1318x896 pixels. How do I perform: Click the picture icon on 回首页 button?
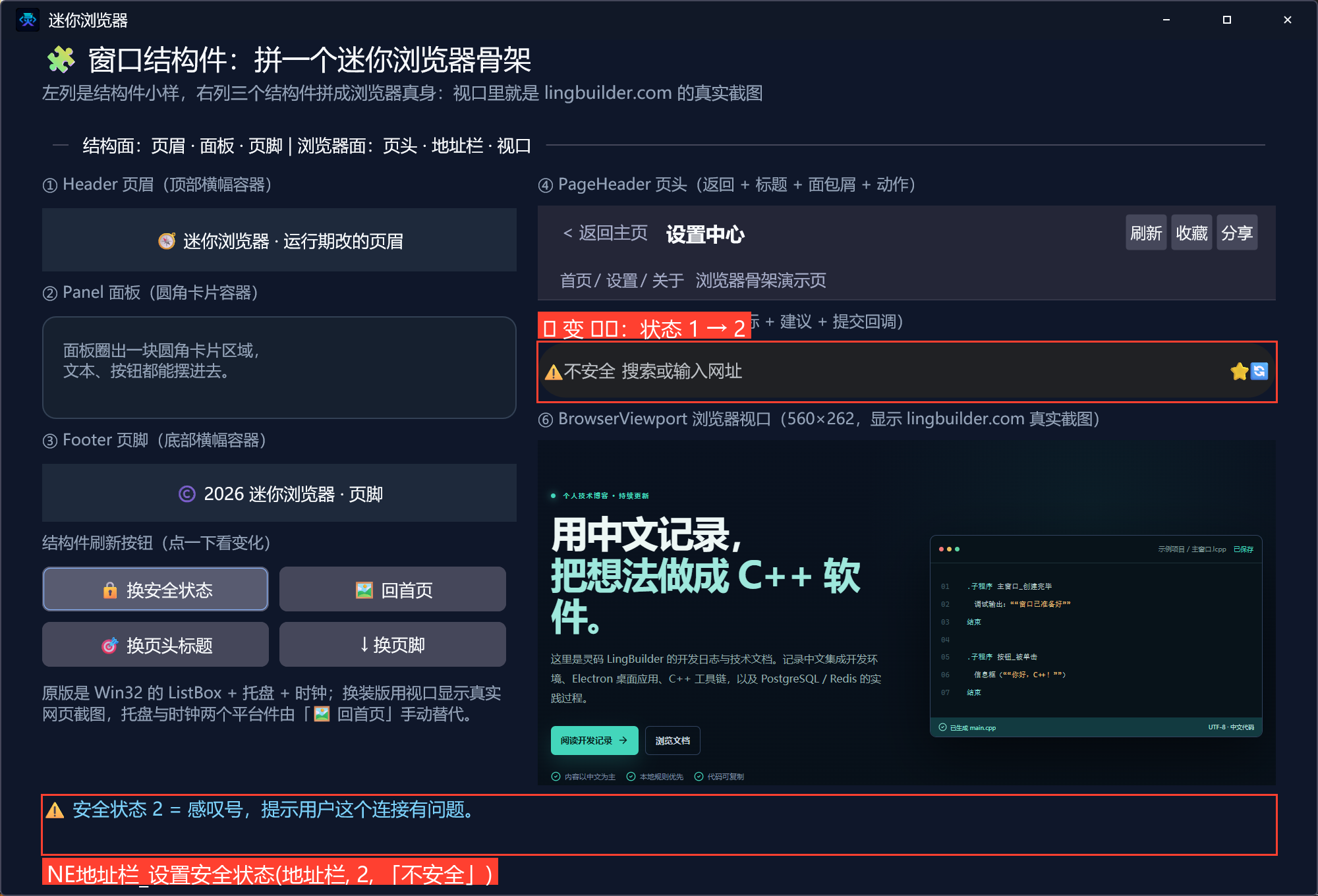pyautogui.click(x=364, y=590)
